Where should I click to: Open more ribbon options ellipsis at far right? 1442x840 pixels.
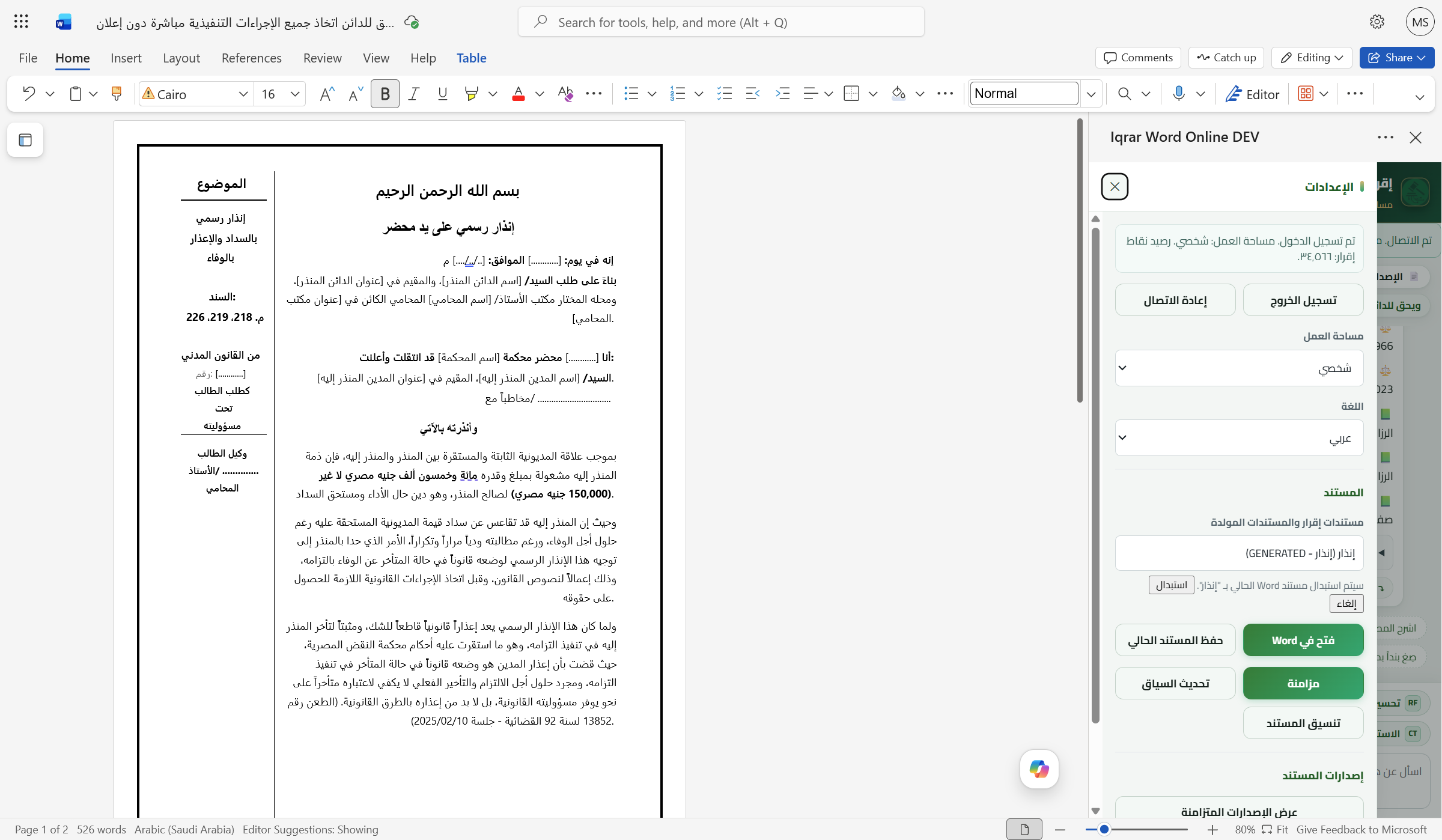click(1355, 94)
